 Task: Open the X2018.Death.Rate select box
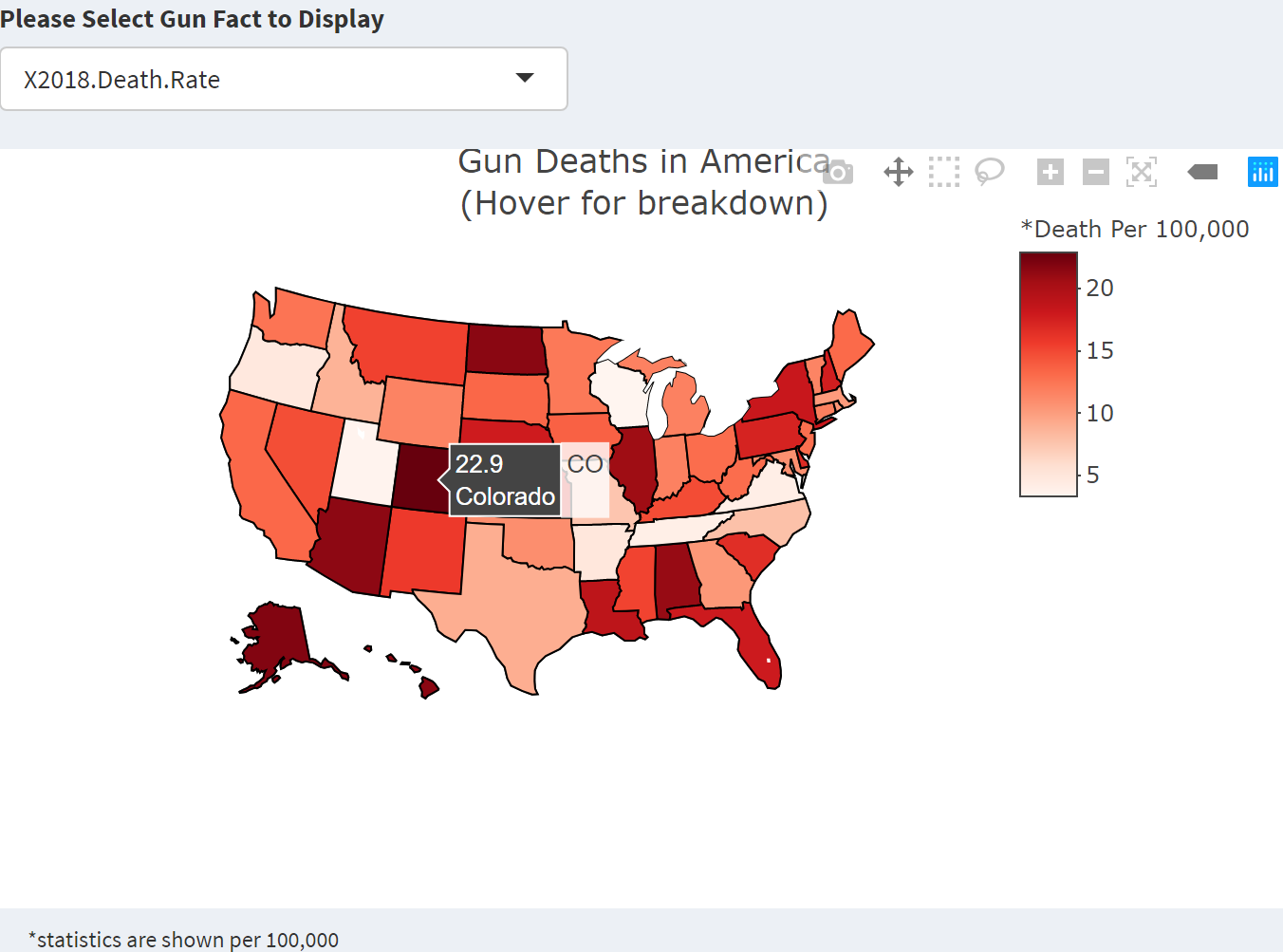283,79
